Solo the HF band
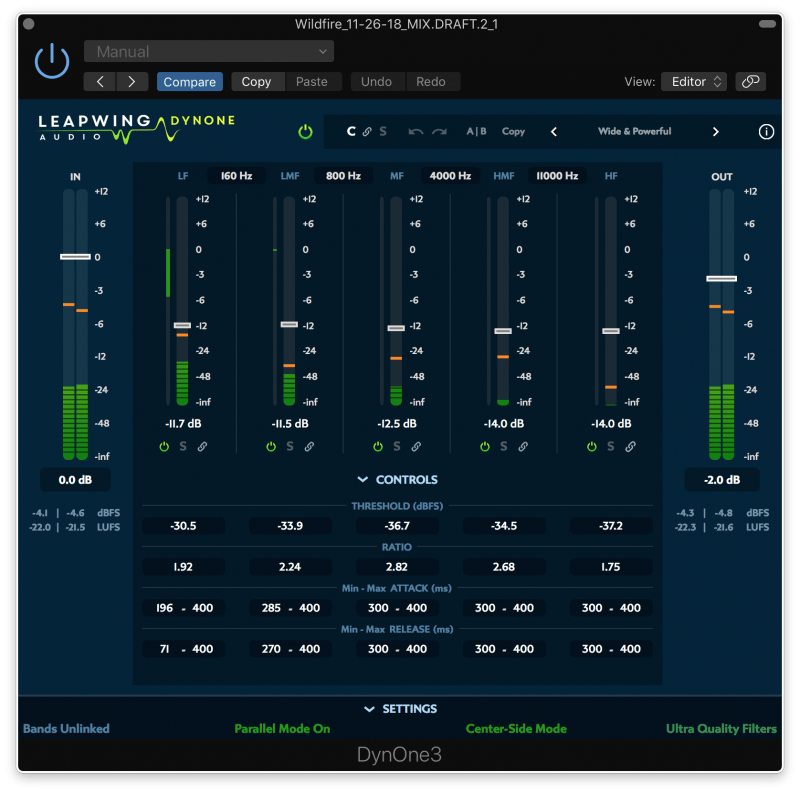 [x=611, y=447]
